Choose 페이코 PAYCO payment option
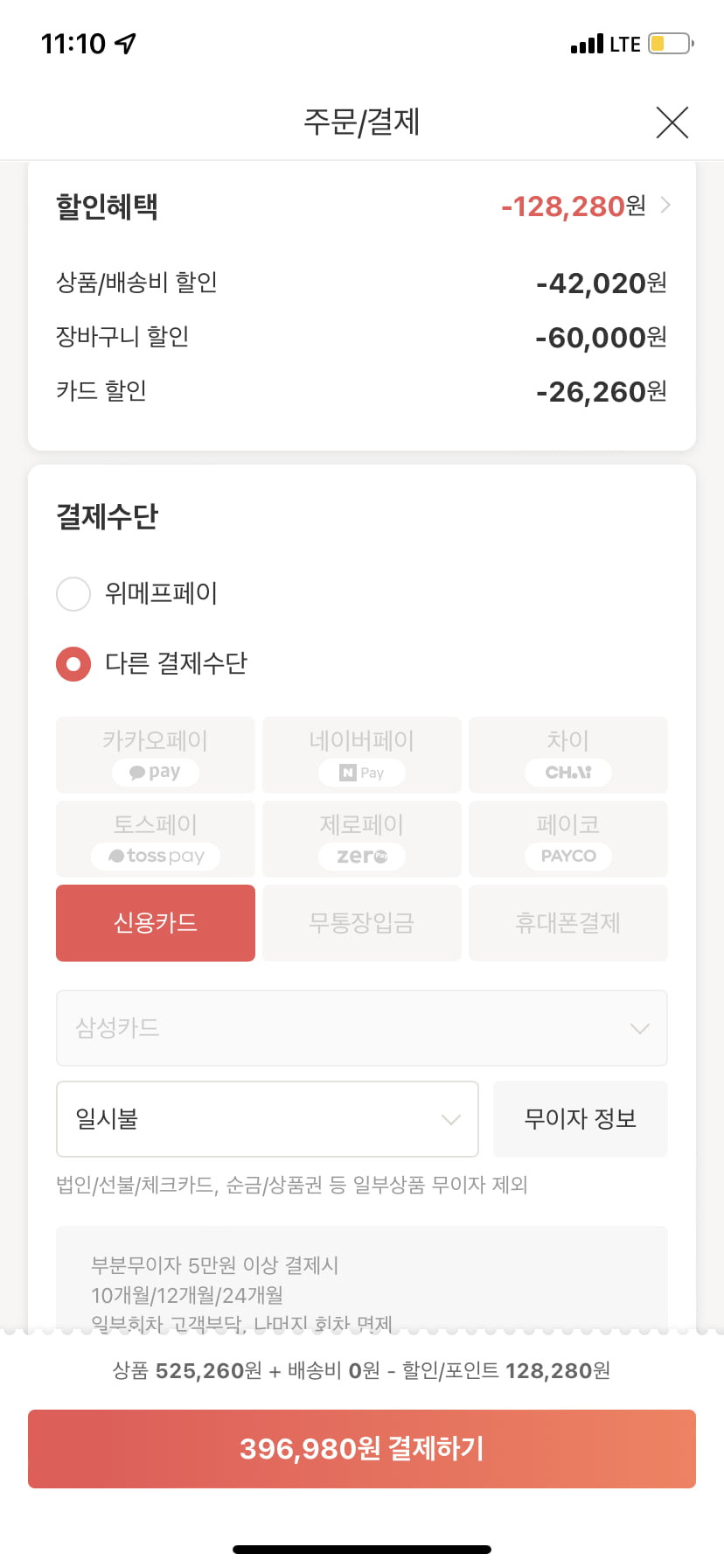The image size is (724, 1568). pyautogui.click(x=568, y=839)
